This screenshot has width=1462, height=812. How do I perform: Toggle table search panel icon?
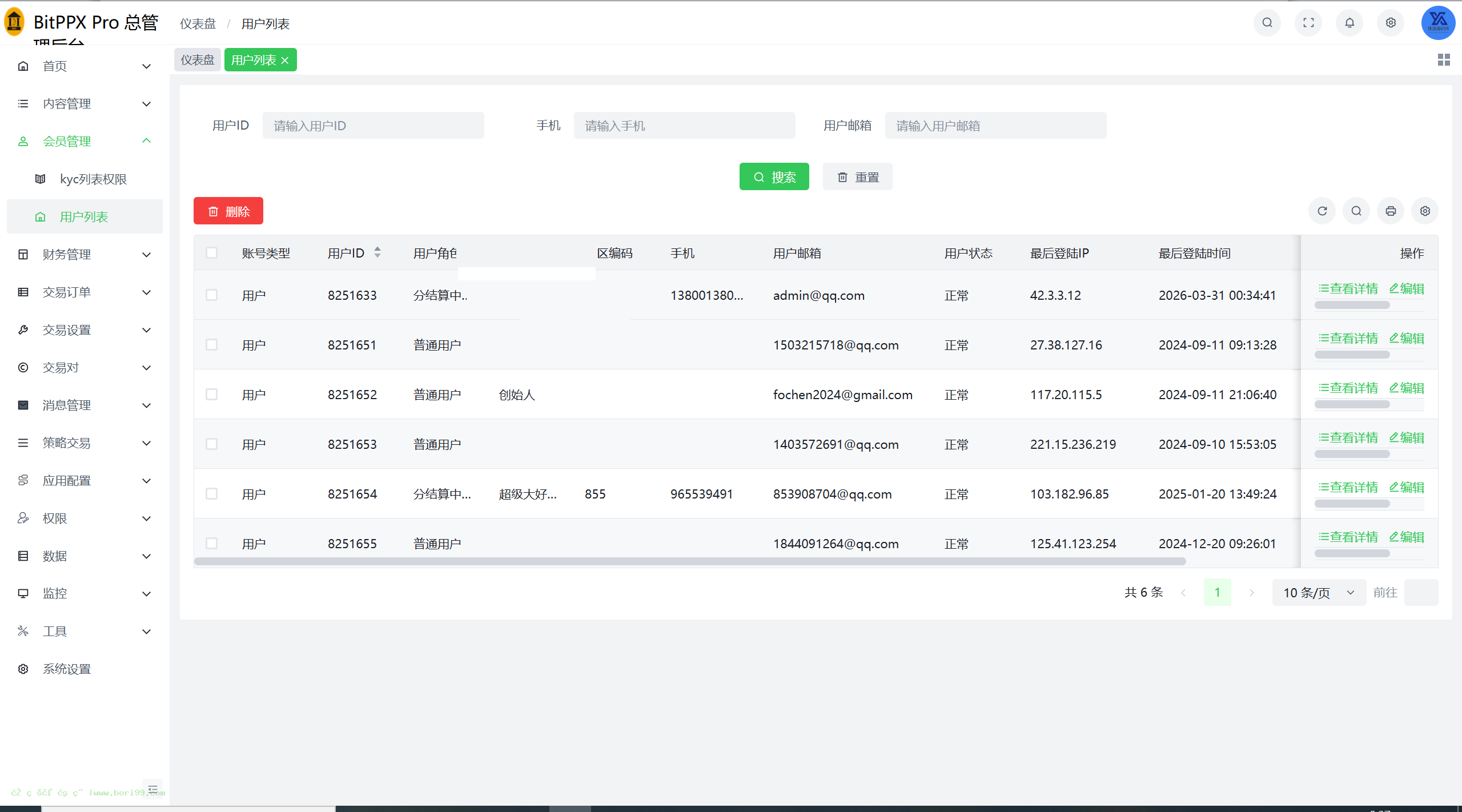click(x=1356, y=211)
